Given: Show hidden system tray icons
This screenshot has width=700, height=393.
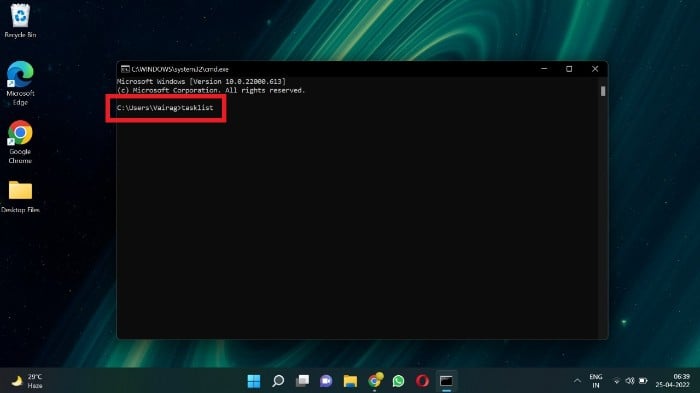Looking at the screenshot, I should [577, 381].
